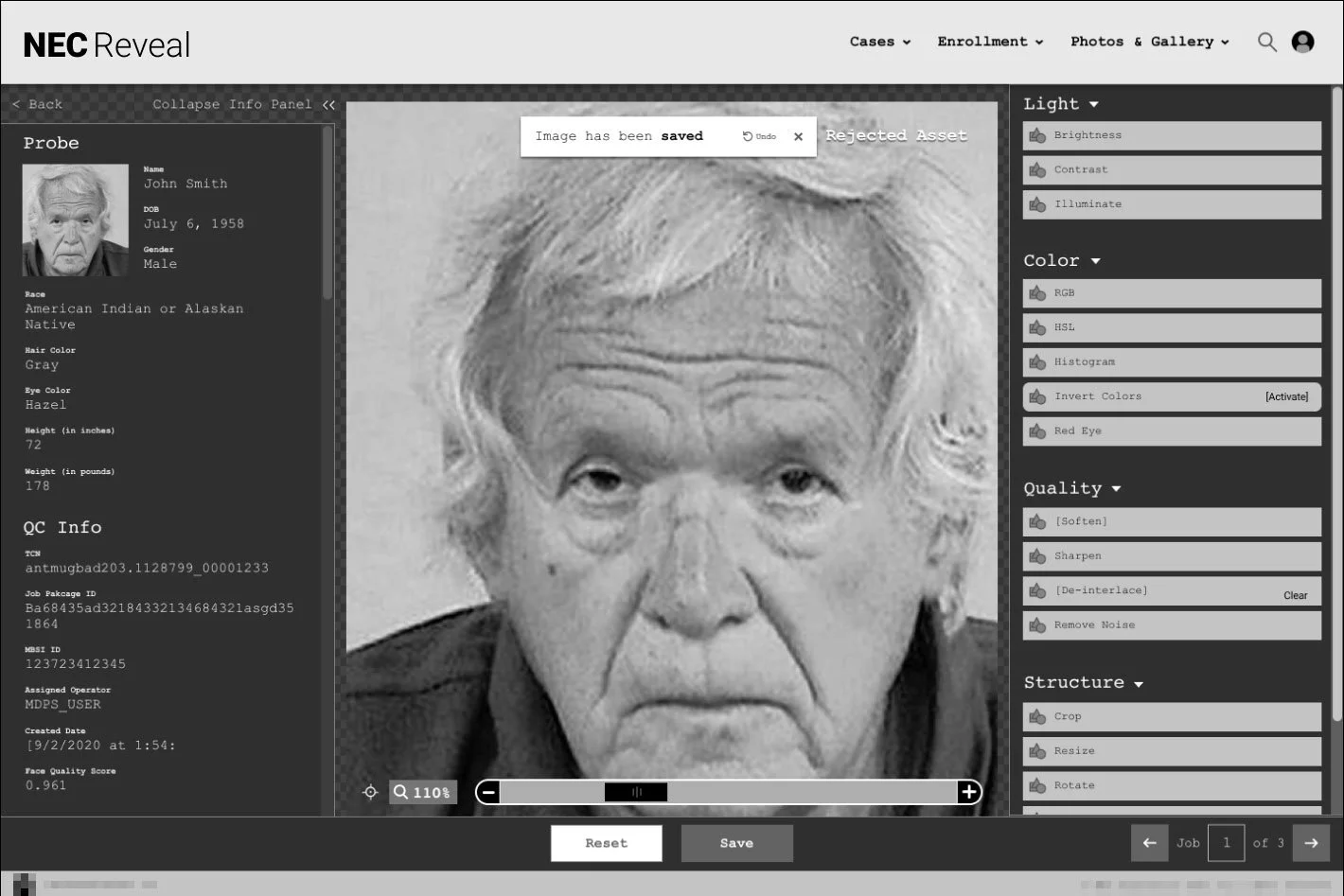Click the info panel vertical scrollbar
The height and width of the screenshot is (896, 1344).
point(327,212)
